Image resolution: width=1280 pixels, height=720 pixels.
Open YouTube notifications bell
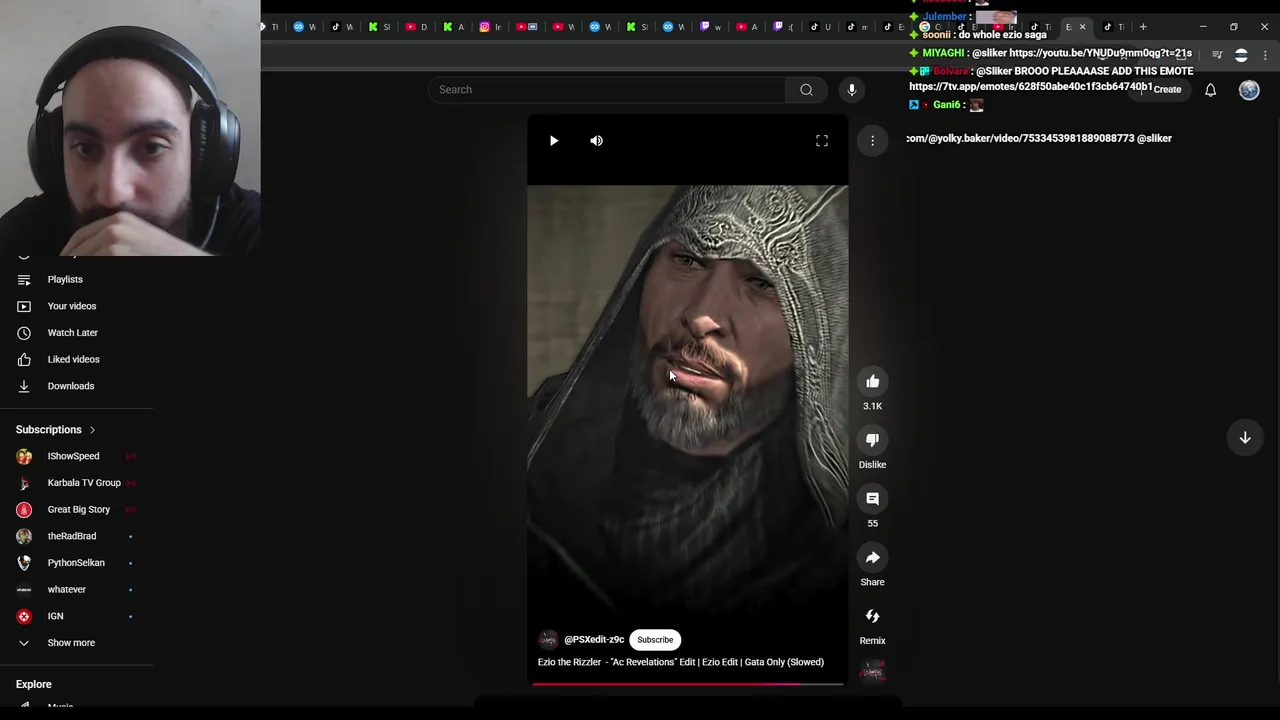point(1210,90)
